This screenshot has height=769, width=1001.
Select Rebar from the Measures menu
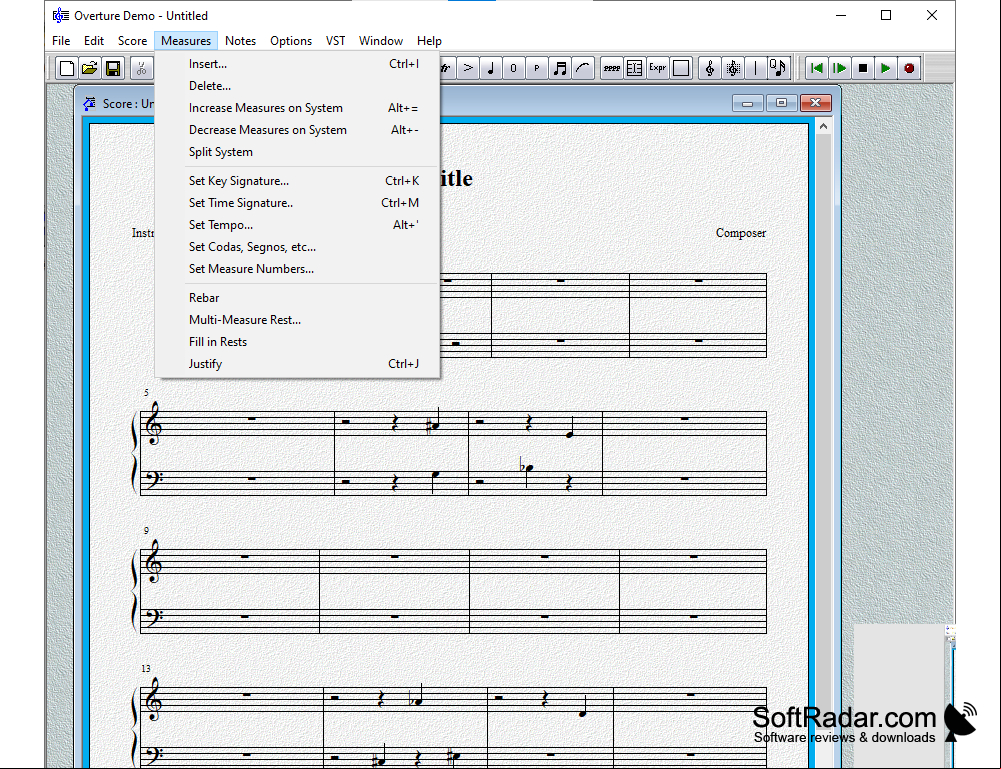(297, 297)
